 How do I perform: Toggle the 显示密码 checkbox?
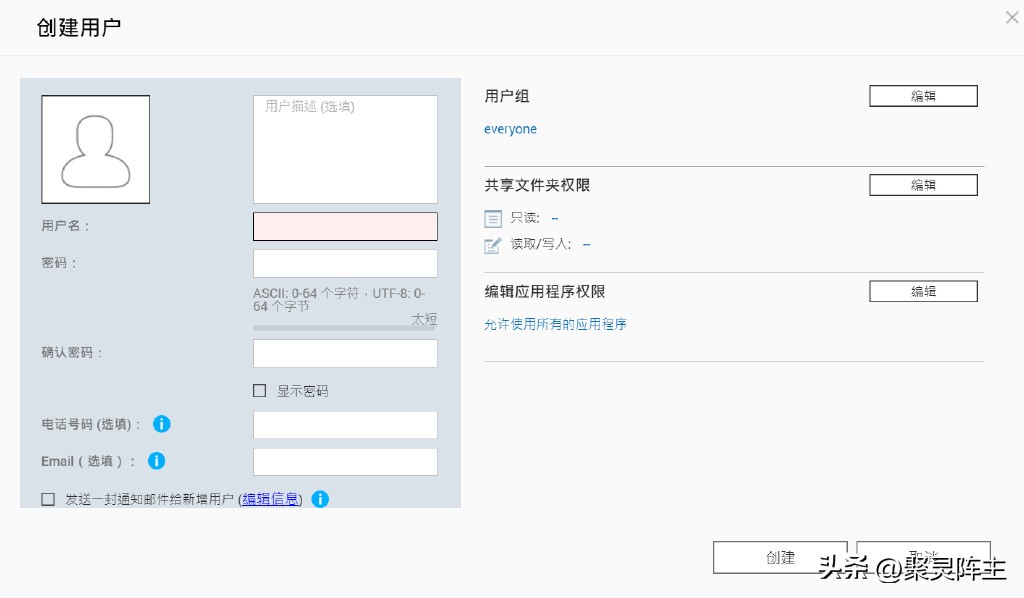point(259,390)
